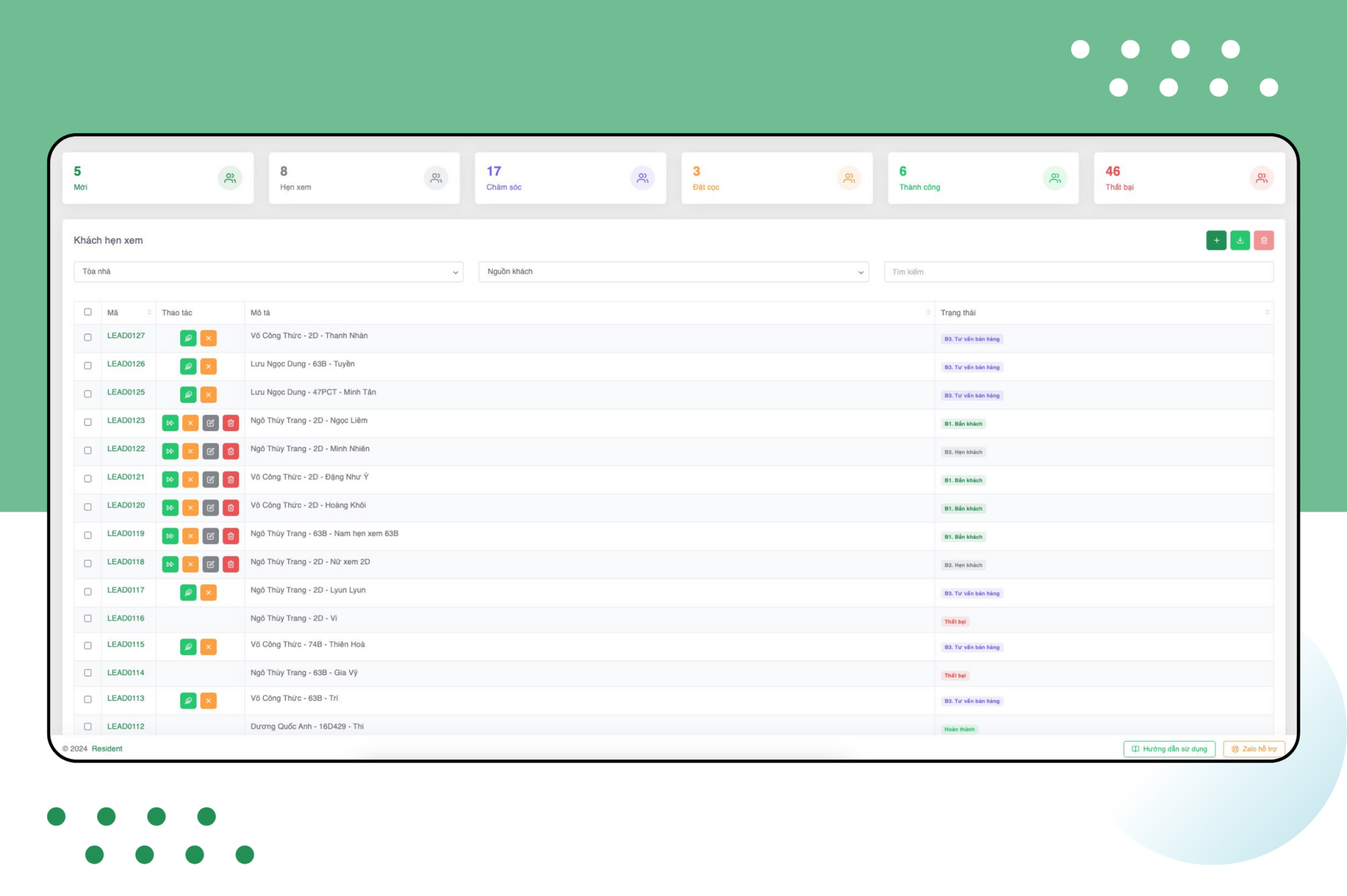Open the LEAD0125 link
The width and height of the screenshot is (1347, 896).
click(x=126, y=392)
